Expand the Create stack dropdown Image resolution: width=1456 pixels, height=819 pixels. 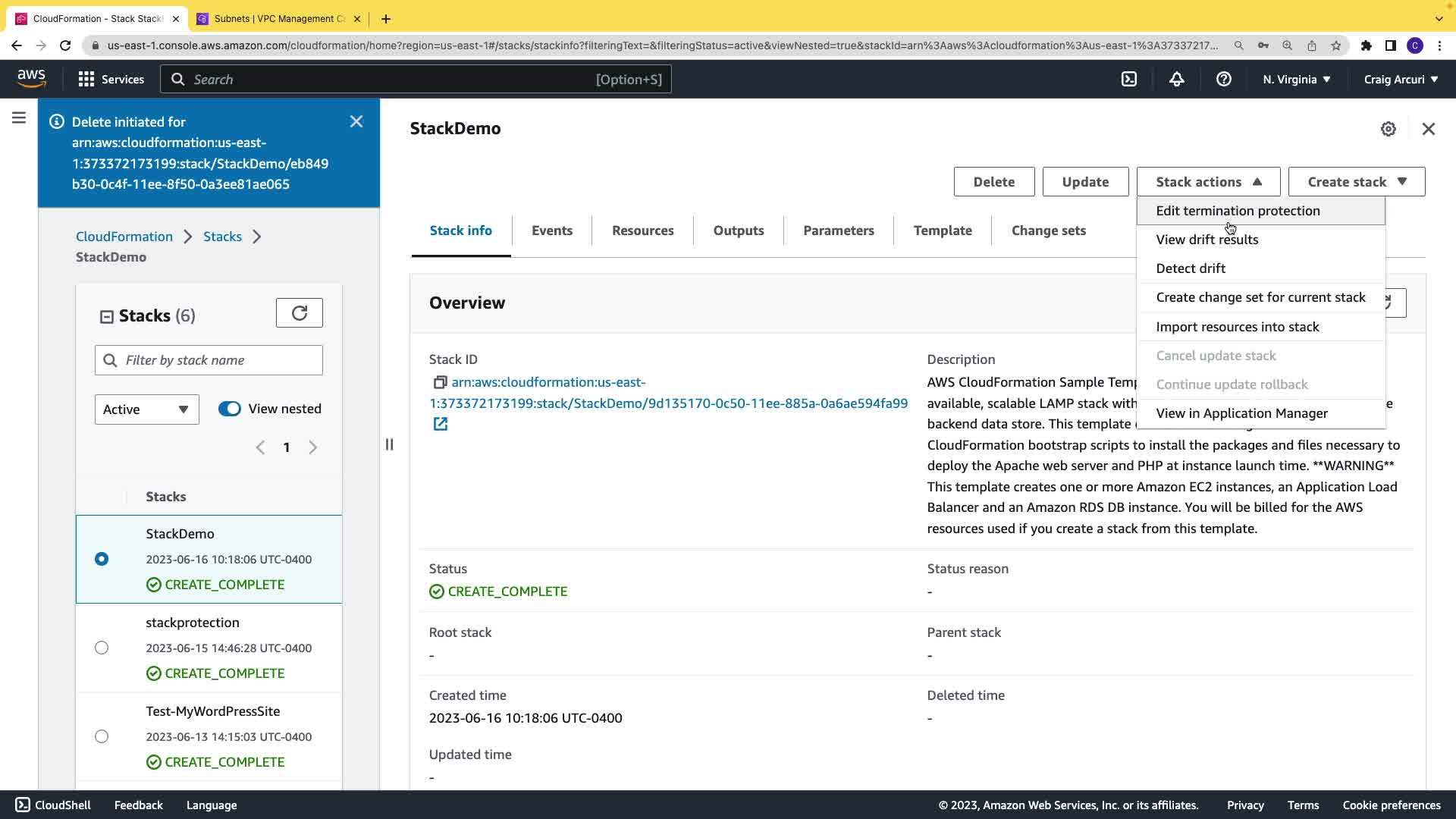pos(1356,182)
